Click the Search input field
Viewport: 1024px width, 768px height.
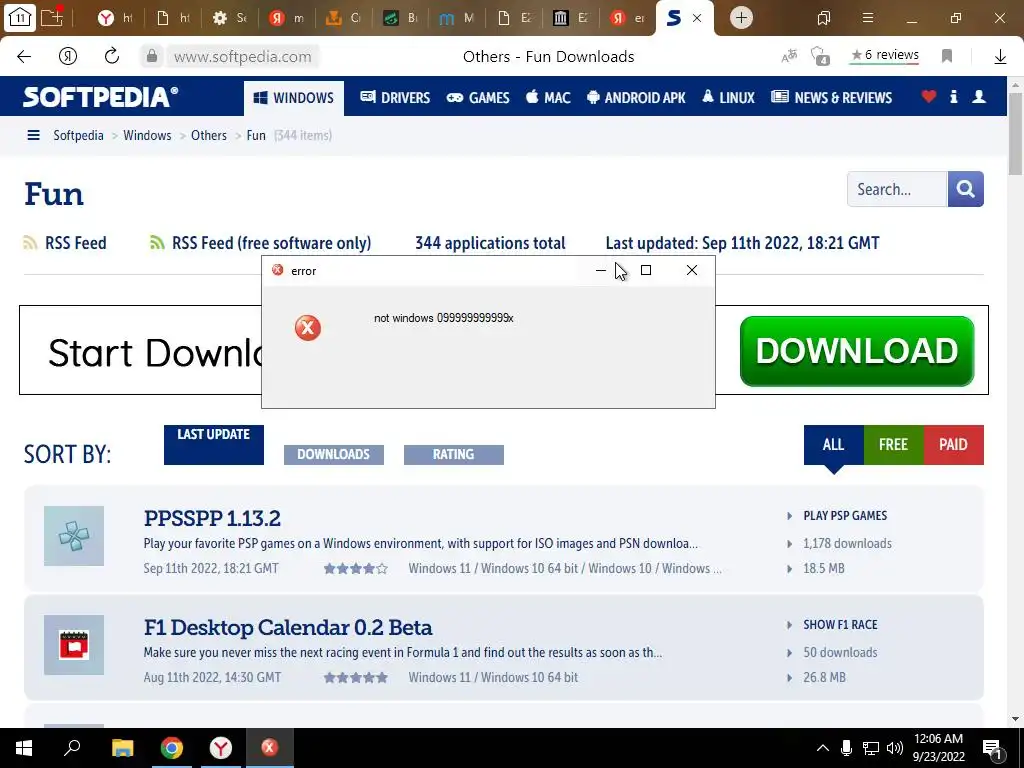point(897,189)
